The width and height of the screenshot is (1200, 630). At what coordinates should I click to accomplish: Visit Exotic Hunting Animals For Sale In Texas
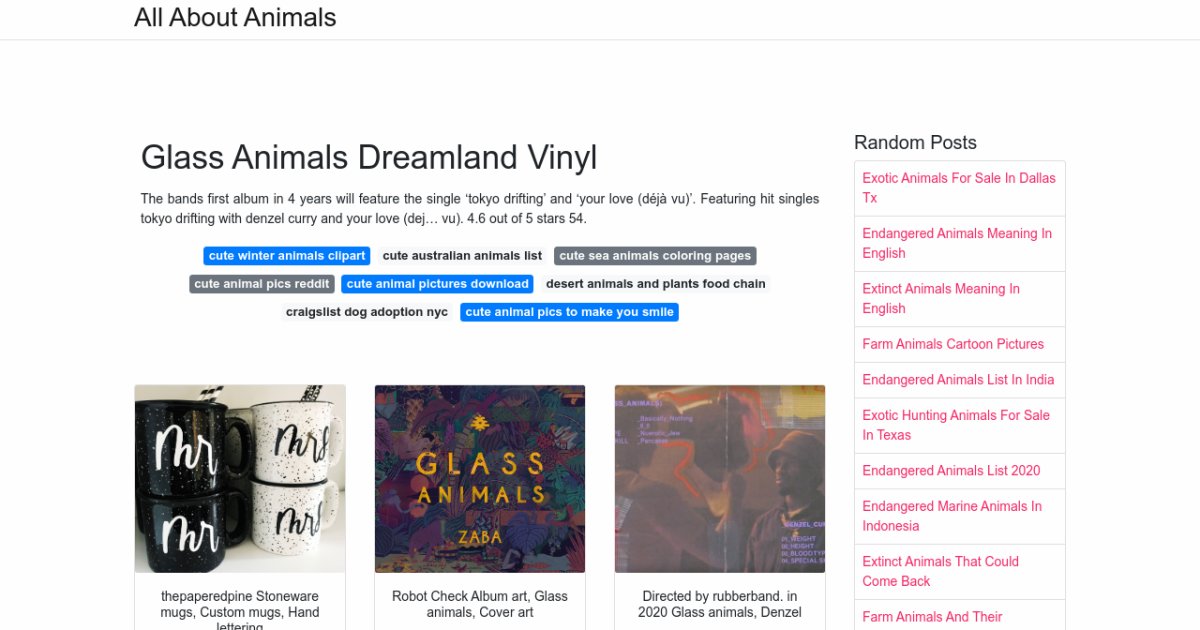(956, 425)
